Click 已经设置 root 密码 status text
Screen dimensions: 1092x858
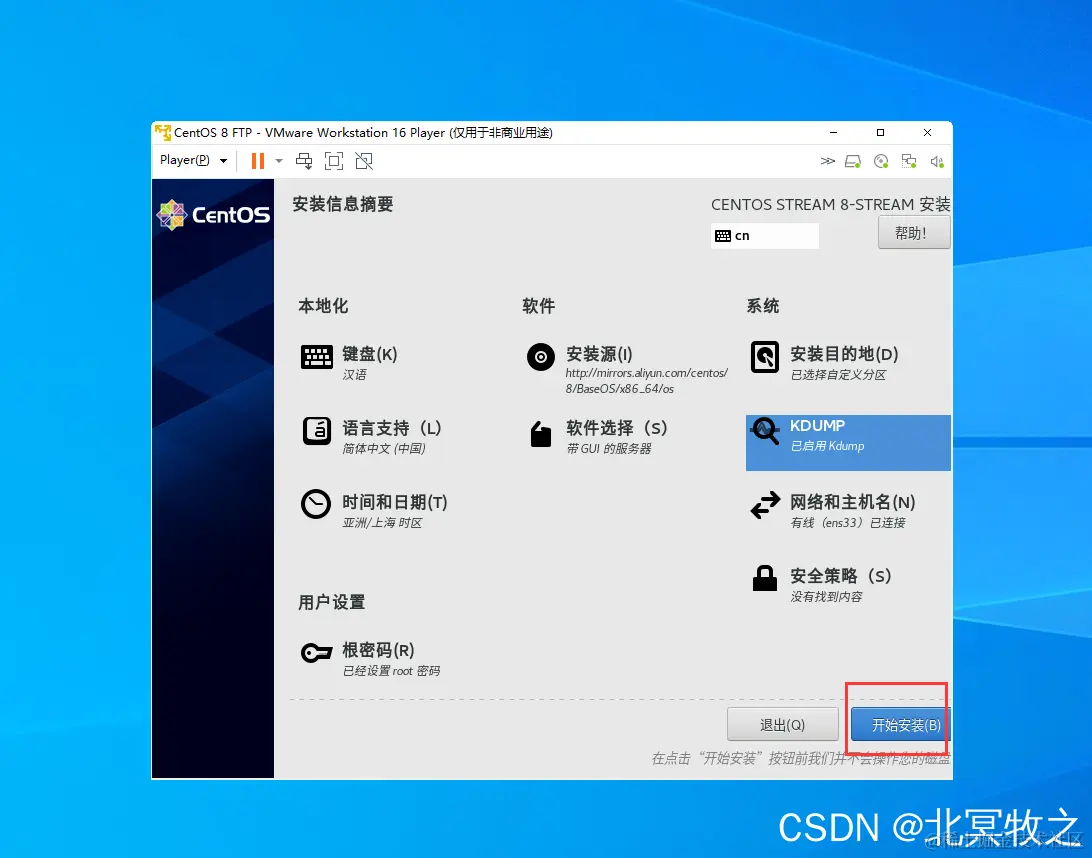(x=391, y=671)
